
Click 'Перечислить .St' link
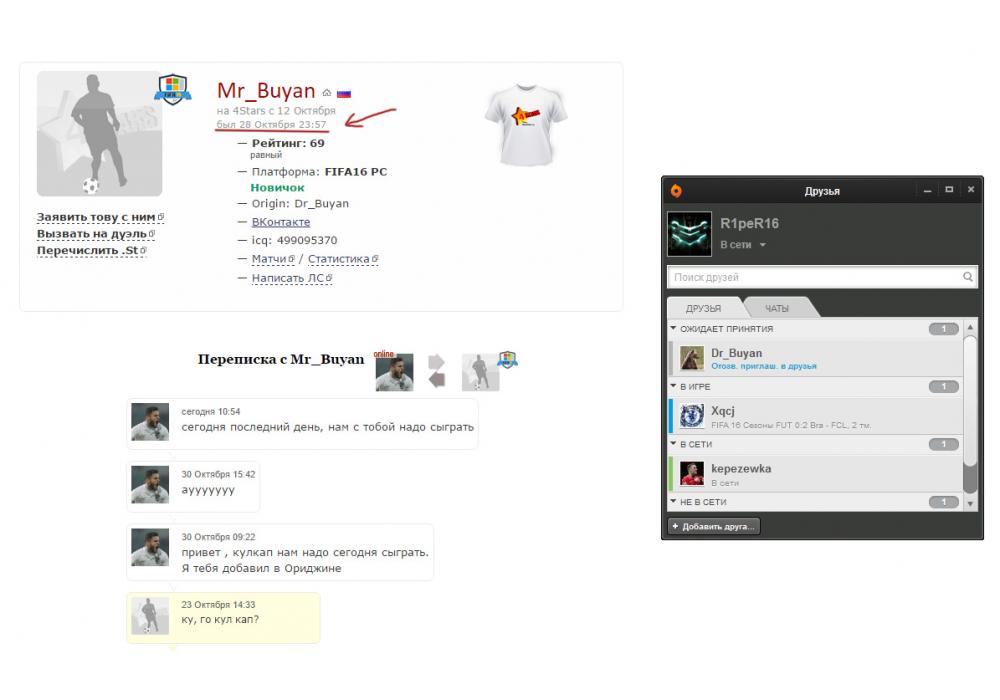pyautogui.click(x=91, y=251)
